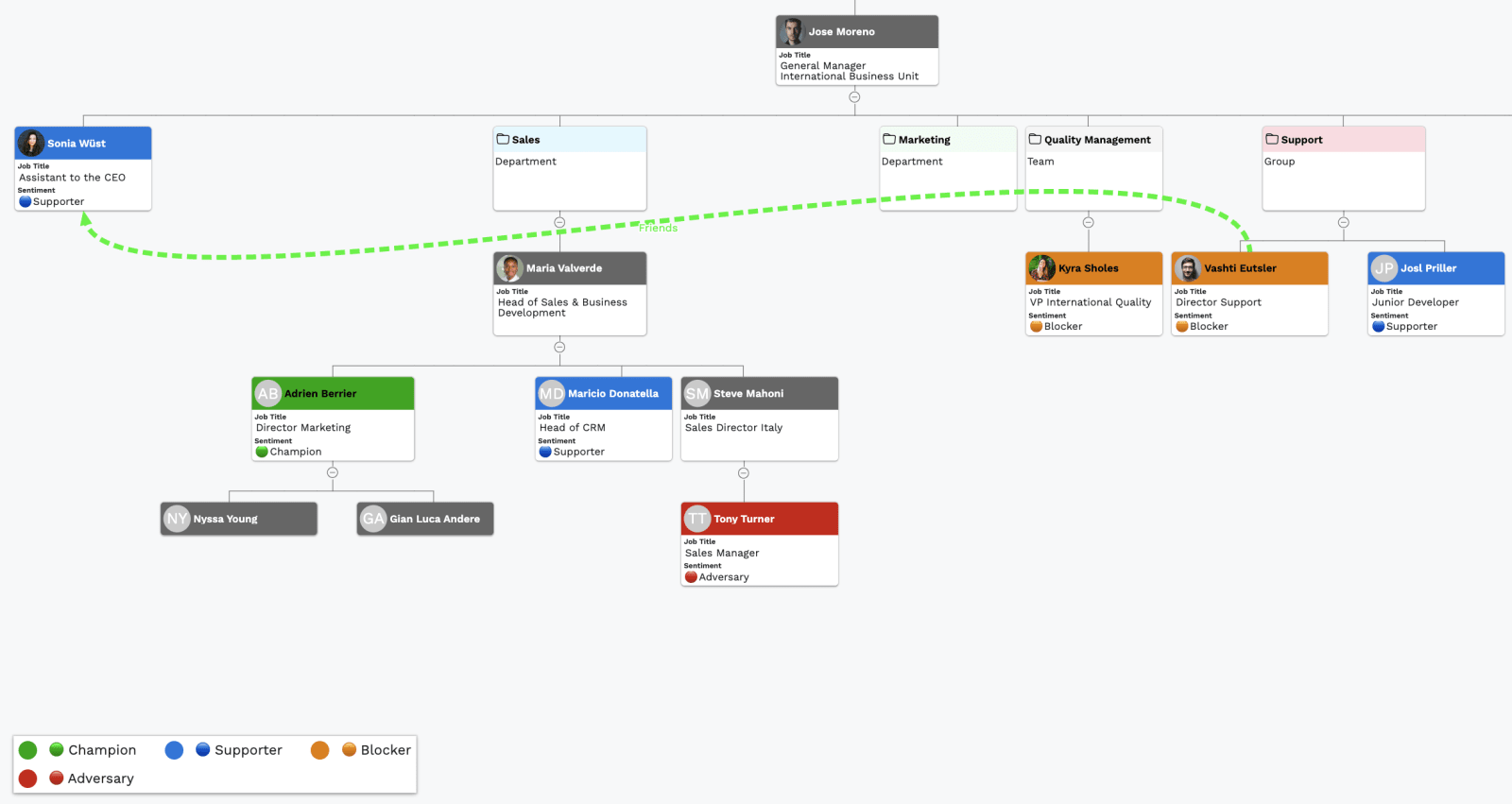The image size is (1512, 804).
Task: Select the Champion green legend swatch
Action: click(x=27, y=749)
